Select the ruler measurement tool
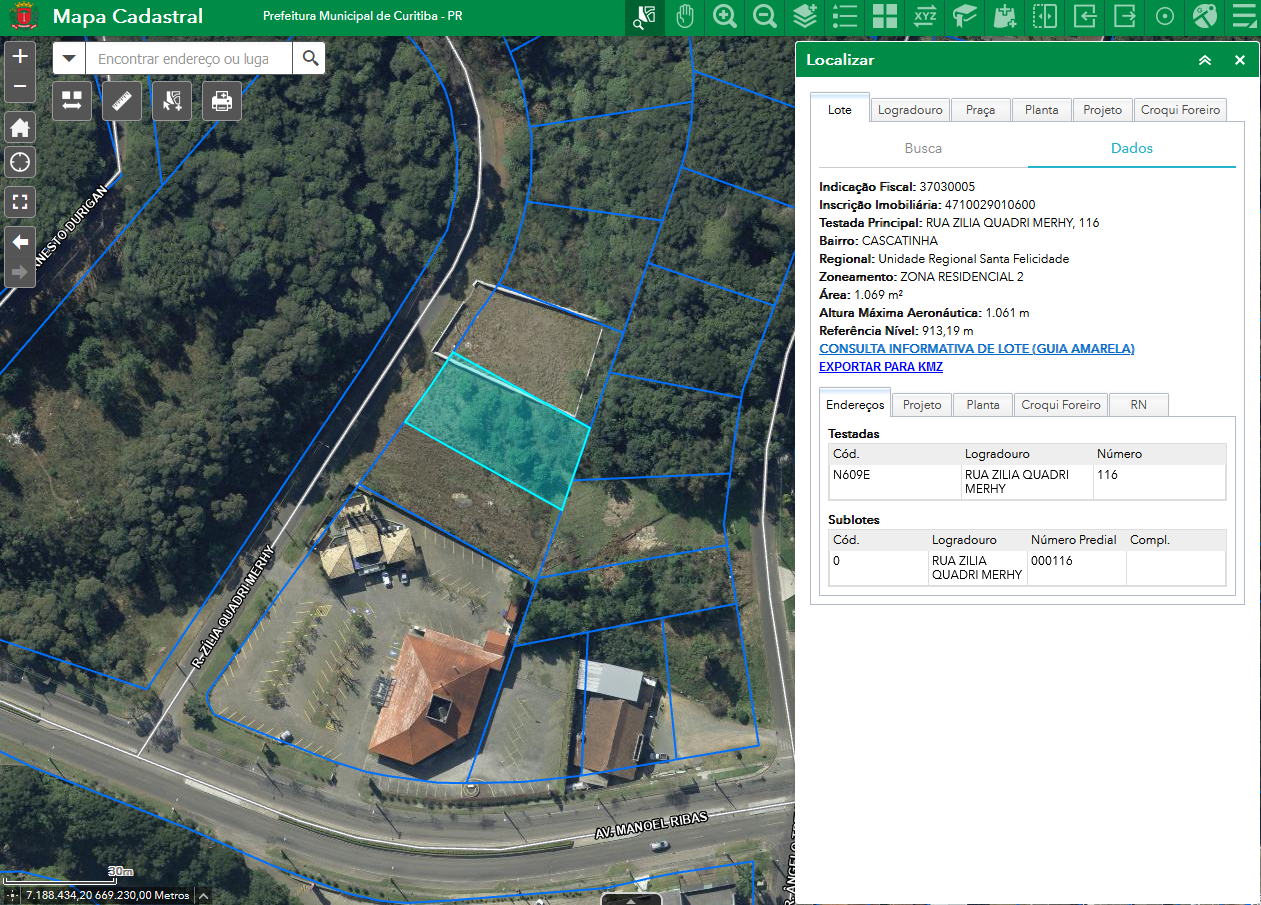 point(122,101)
